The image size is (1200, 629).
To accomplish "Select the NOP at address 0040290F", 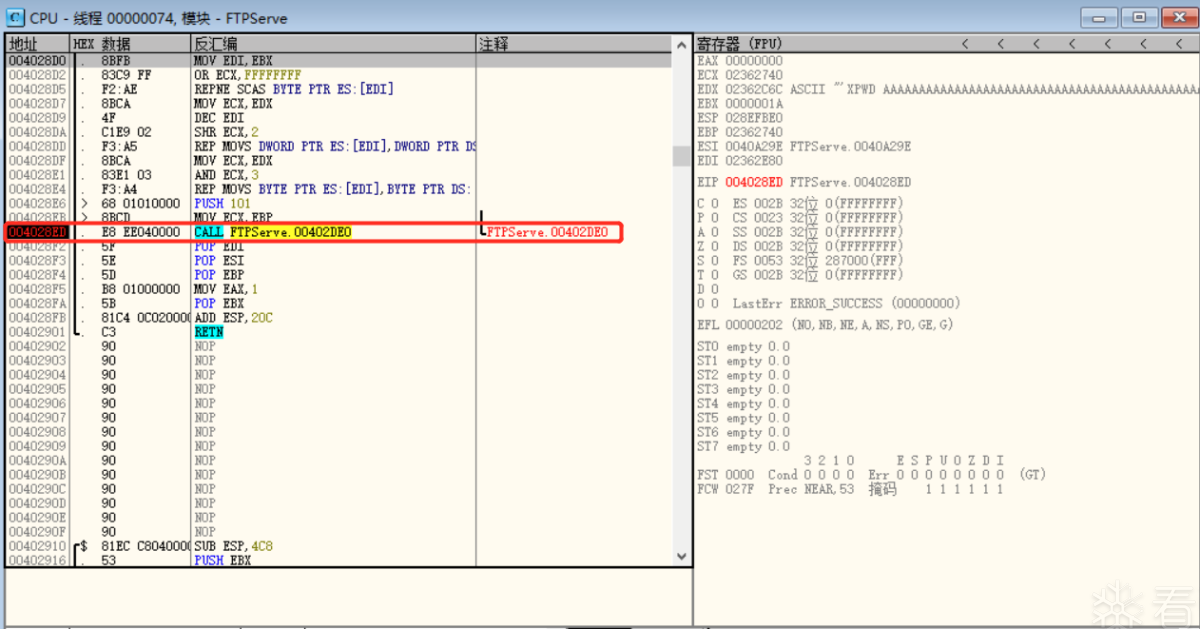I will click(205, 532).
